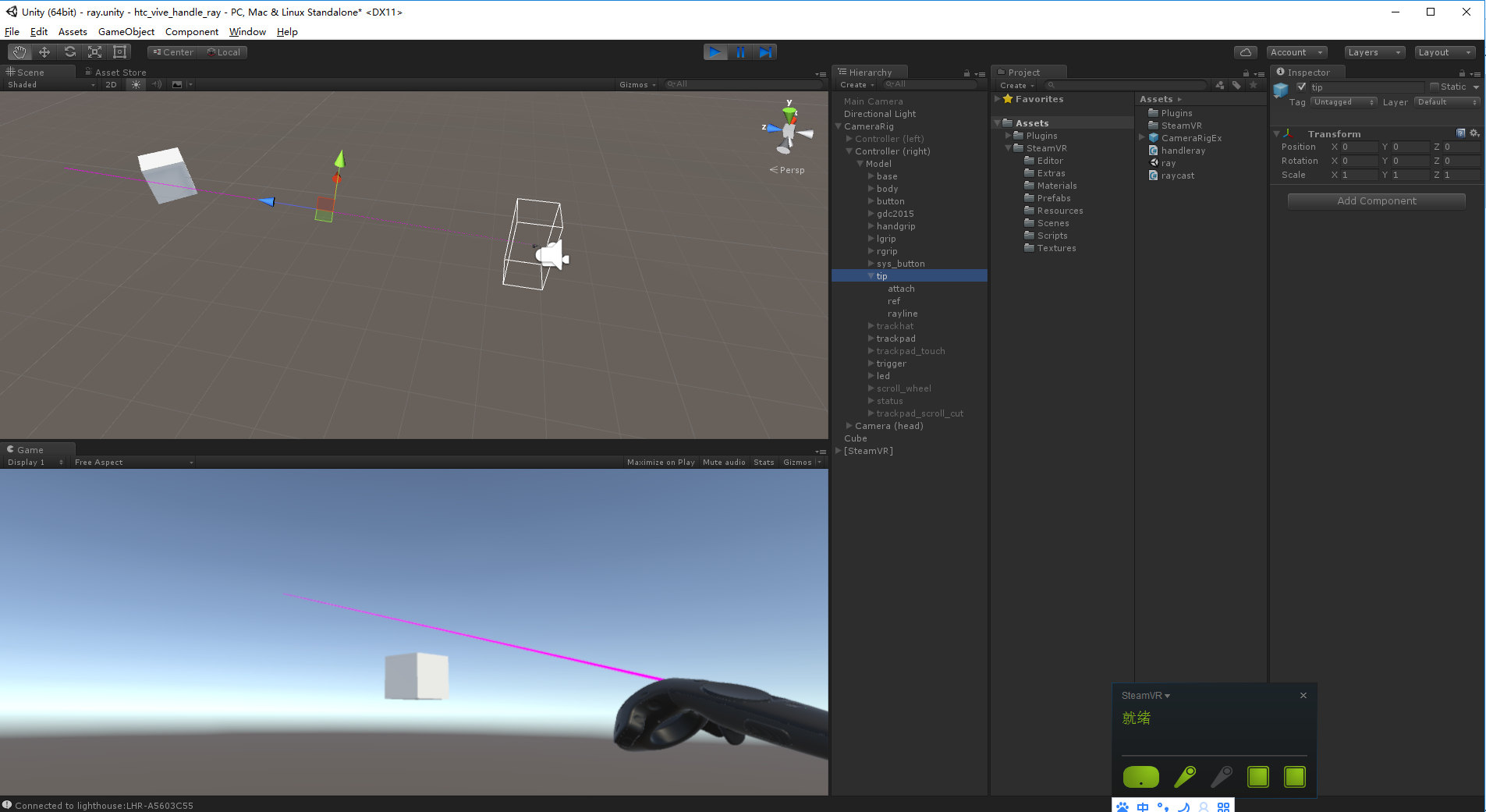The height and width of the screenshot is (812, 1486).
Task: Open the Layers dropdown
Action: point(1374,52)
